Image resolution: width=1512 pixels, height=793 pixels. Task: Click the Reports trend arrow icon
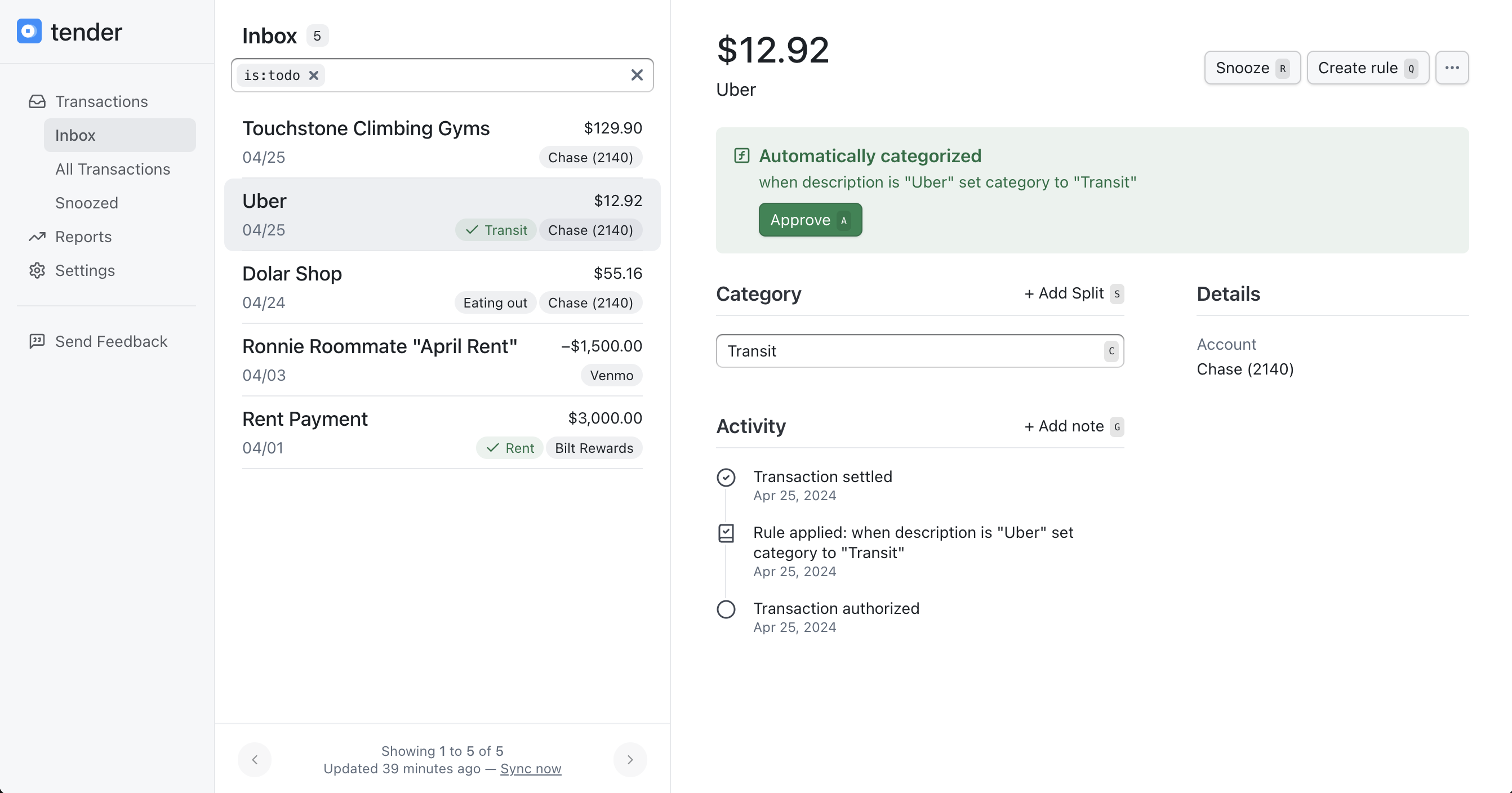pyautogui.click(x=37, y=237)
